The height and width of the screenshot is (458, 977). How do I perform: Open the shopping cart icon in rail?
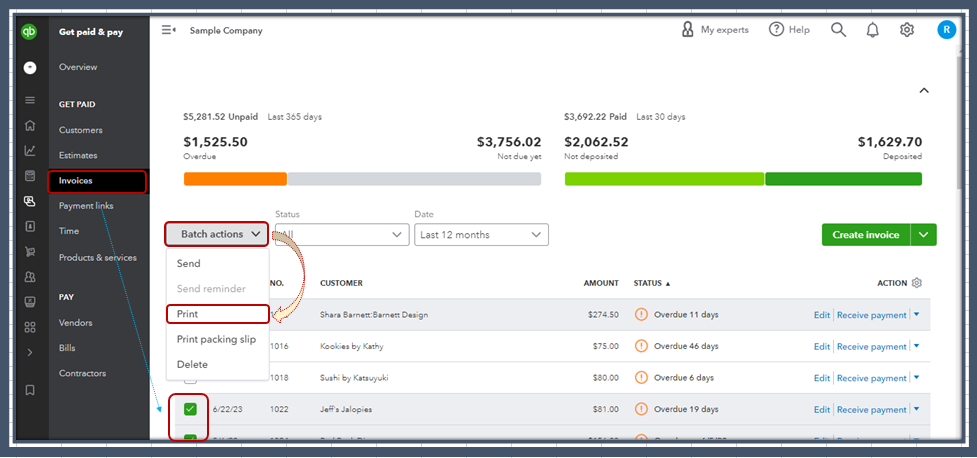point(29,252)
